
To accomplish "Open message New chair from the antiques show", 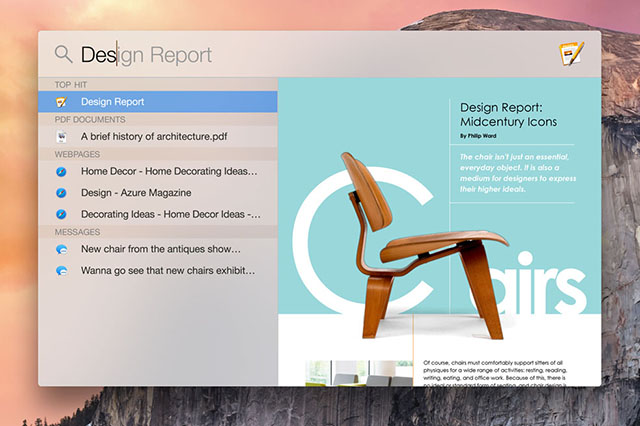I will pyautogui.click(x=160, y=249).
